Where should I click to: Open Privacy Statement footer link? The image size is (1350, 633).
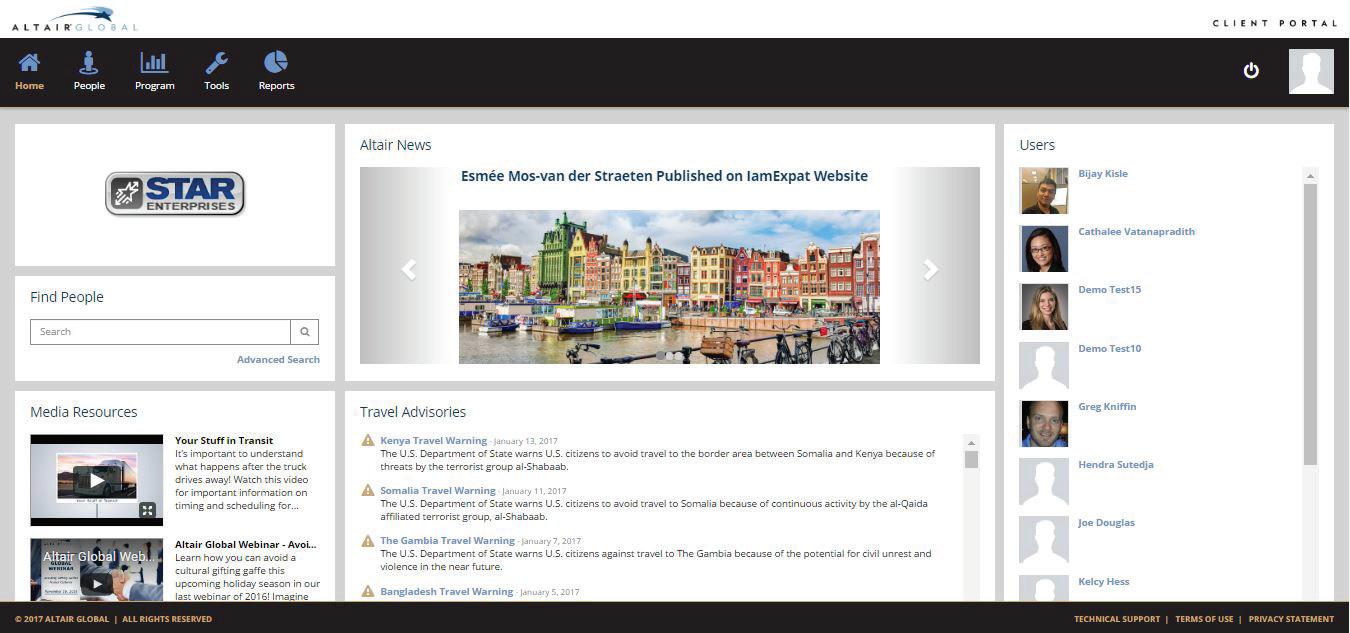[1291, 619]
